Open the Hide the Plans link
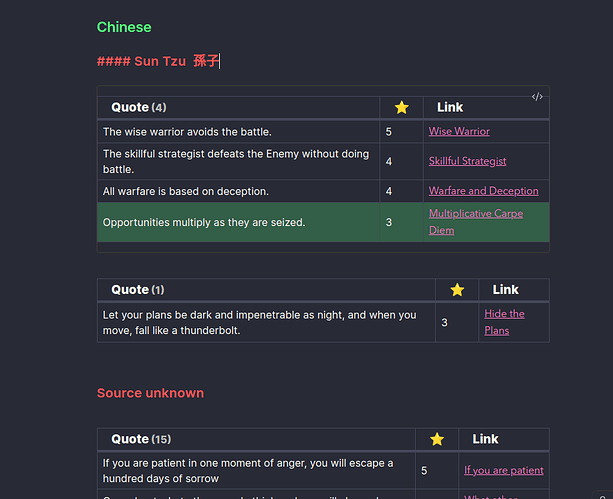Viewport: 613px width, 499px height. (504, 322)
